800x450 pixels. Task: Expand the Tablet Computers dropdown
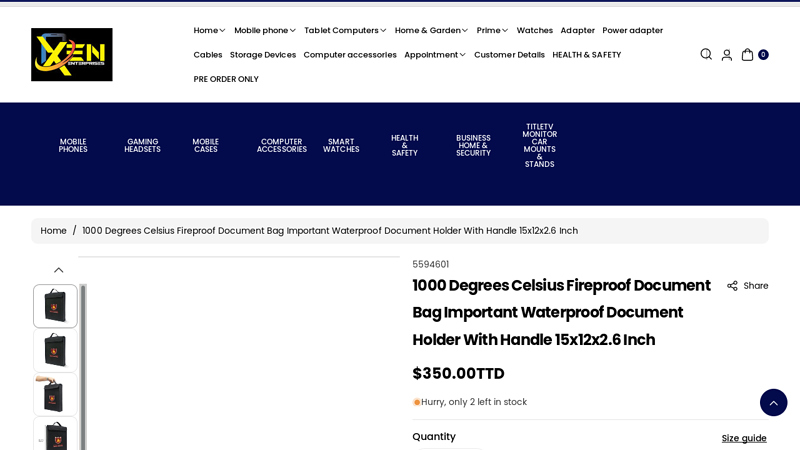coord(345,30)
